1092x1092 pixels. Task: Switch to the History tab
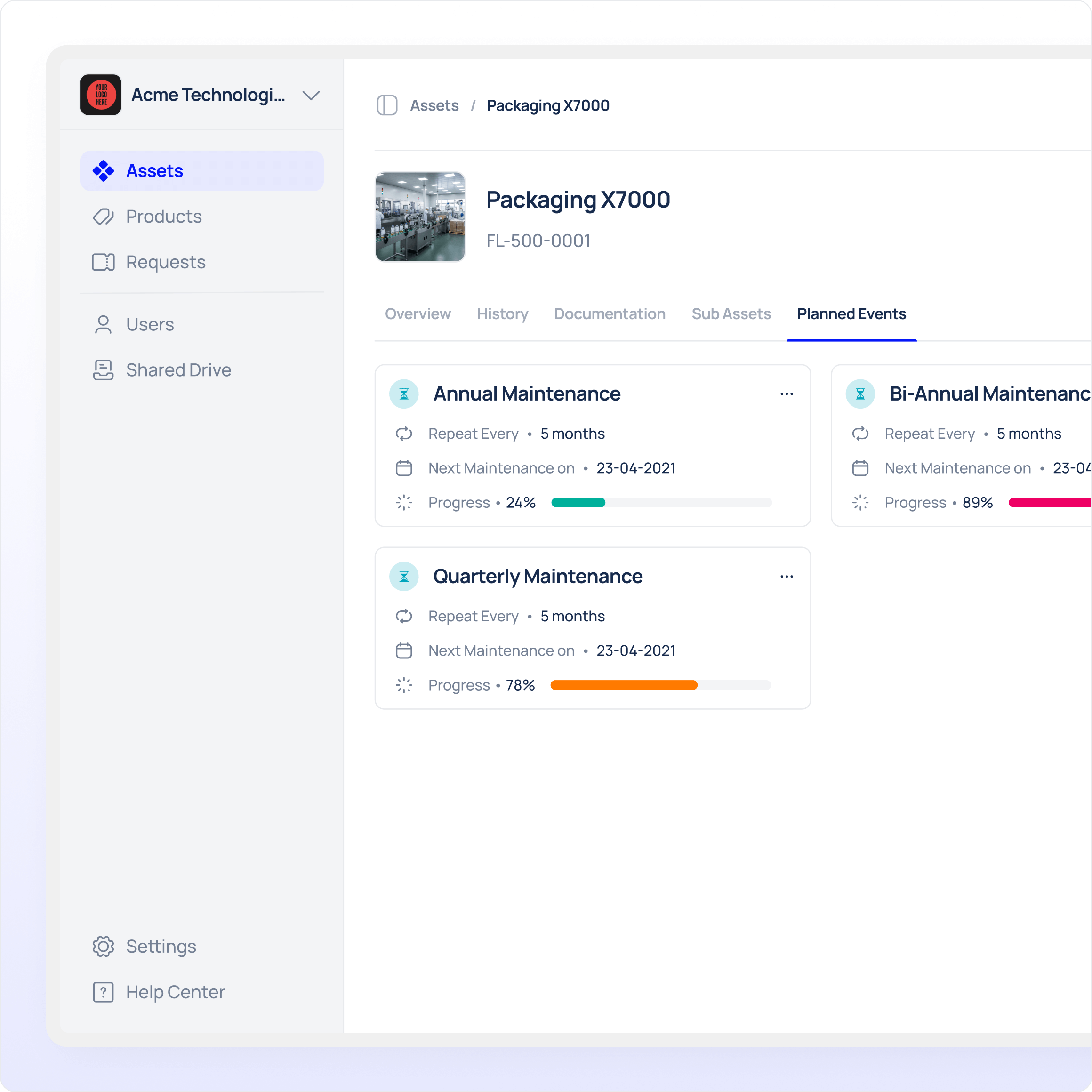502,313
